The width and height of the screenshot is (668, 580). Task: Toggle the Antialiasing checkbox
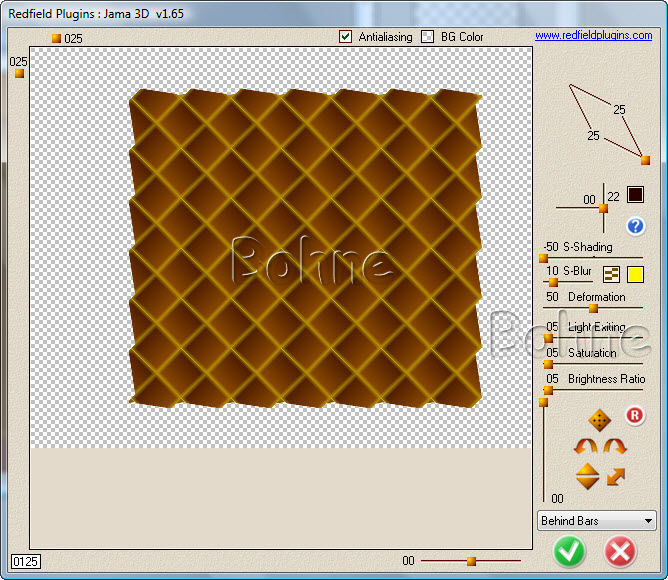[x=346, y=37]
